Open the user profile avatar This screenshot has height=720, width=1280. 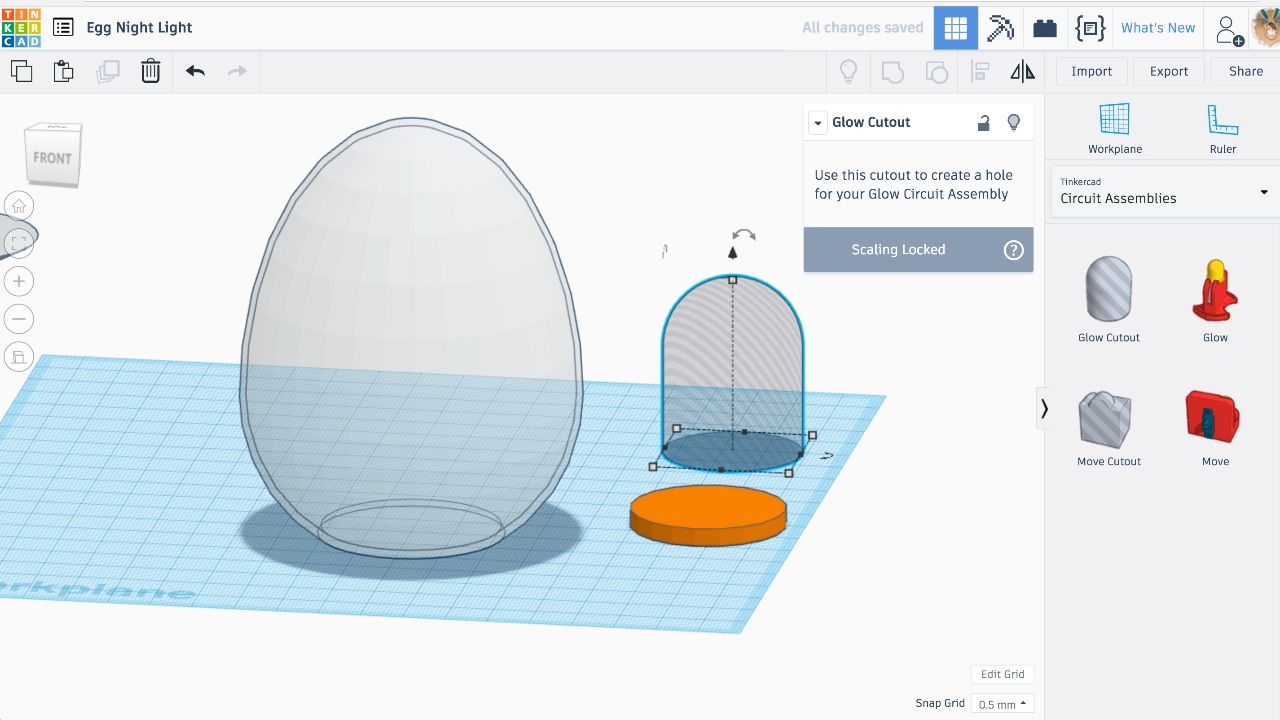pos(1266,28)
